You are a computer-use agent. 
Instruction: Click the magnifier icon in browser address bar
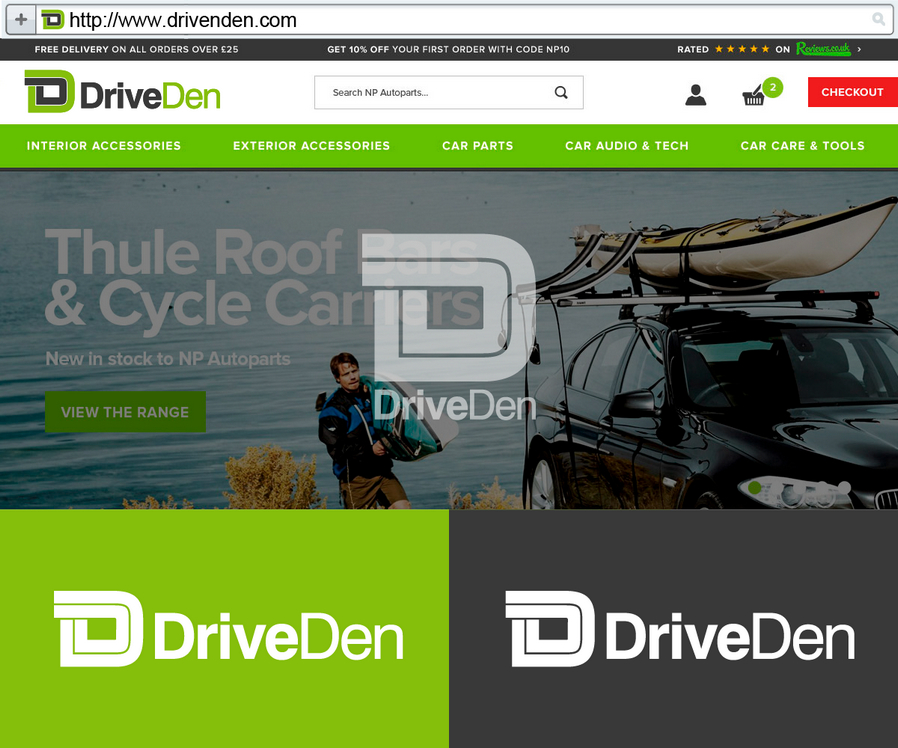click(878, 19)
